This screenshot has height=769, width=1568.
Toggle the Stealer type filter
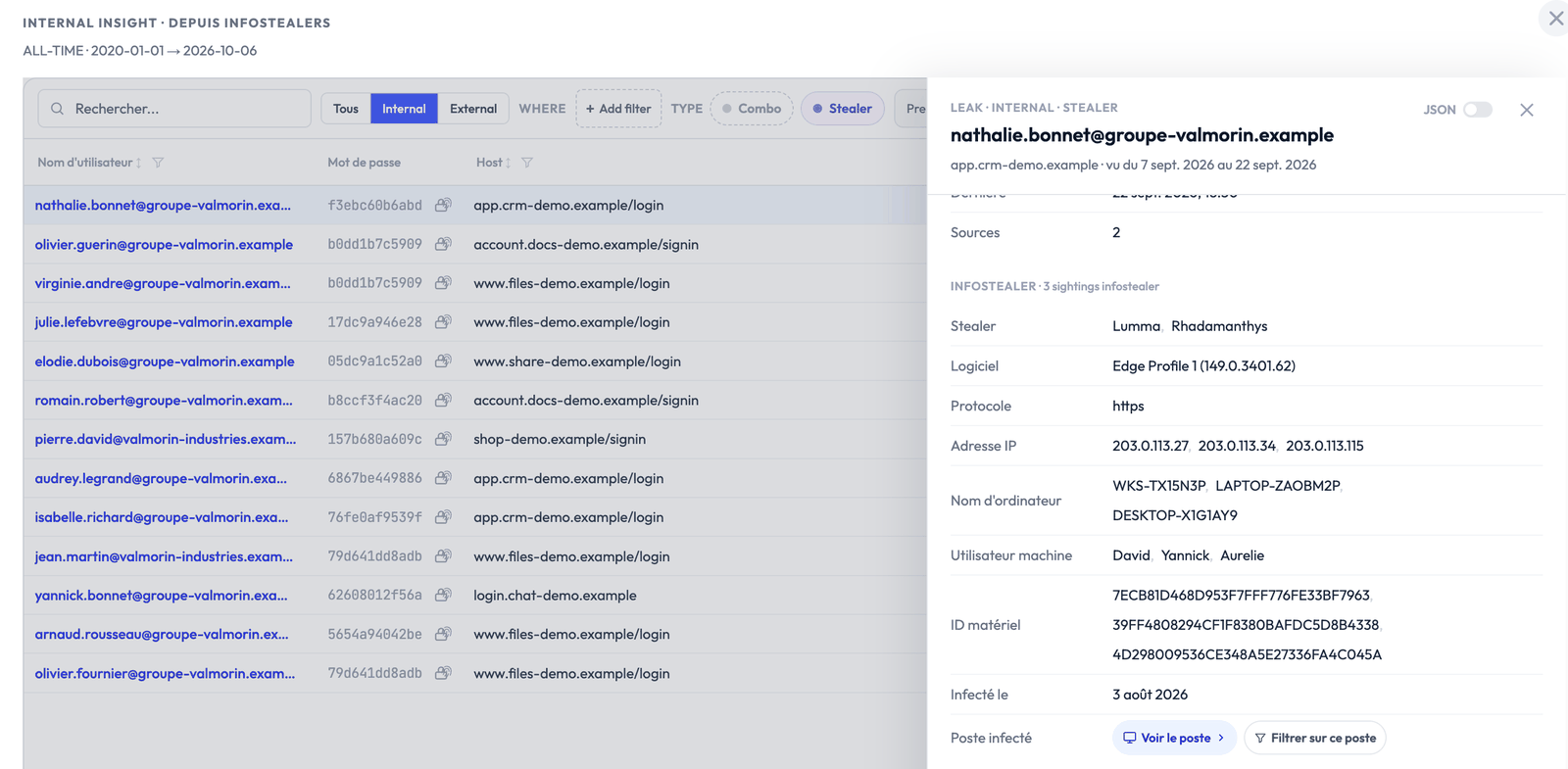click(x=843, y=109)
